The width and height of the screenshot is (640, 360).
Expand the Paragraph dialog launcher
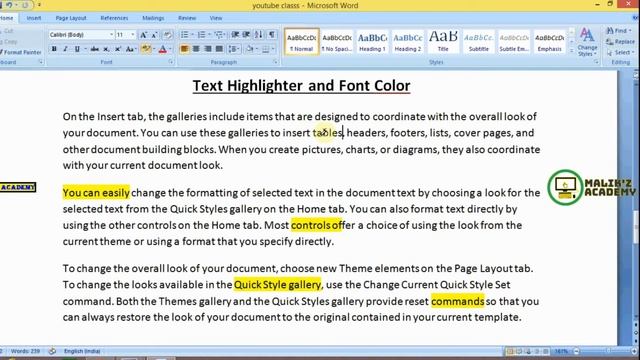(x=276, y=62)
